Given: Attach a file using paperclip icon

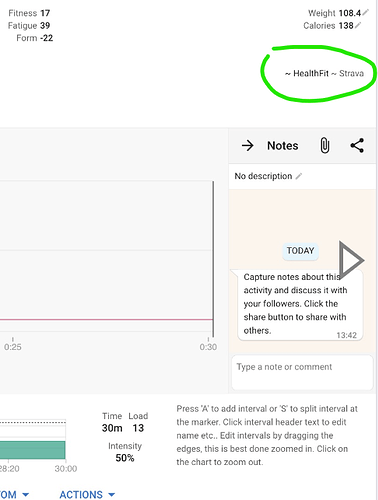Looking at the screenshot, I should 325,146.
